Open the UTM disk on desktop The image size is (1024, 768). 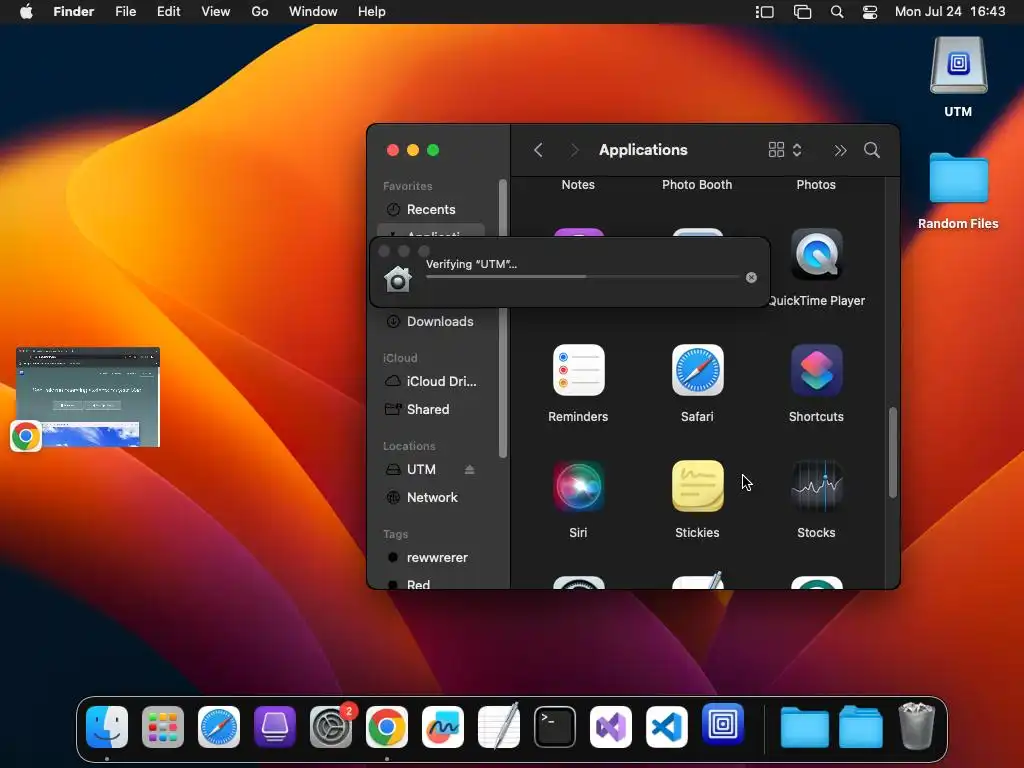[958, 66]
